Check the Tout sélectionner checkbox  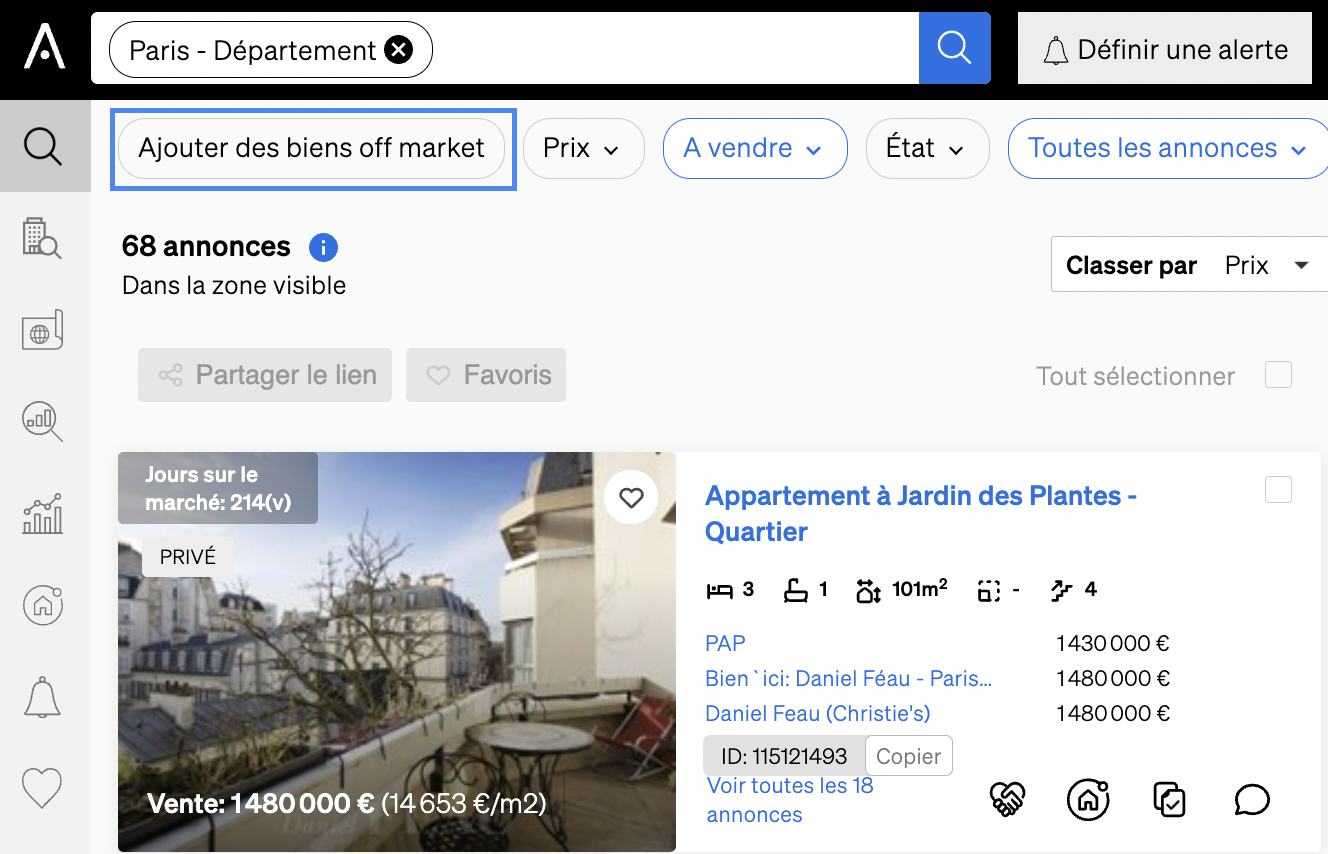click(x=1278, y=375)
